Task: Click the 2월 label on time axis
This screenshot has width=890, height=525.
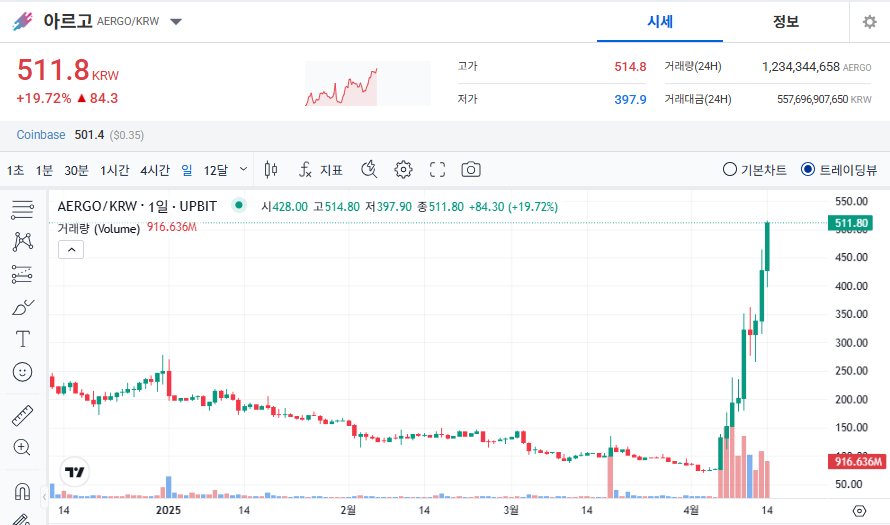Action: click(x=348, y=510)
